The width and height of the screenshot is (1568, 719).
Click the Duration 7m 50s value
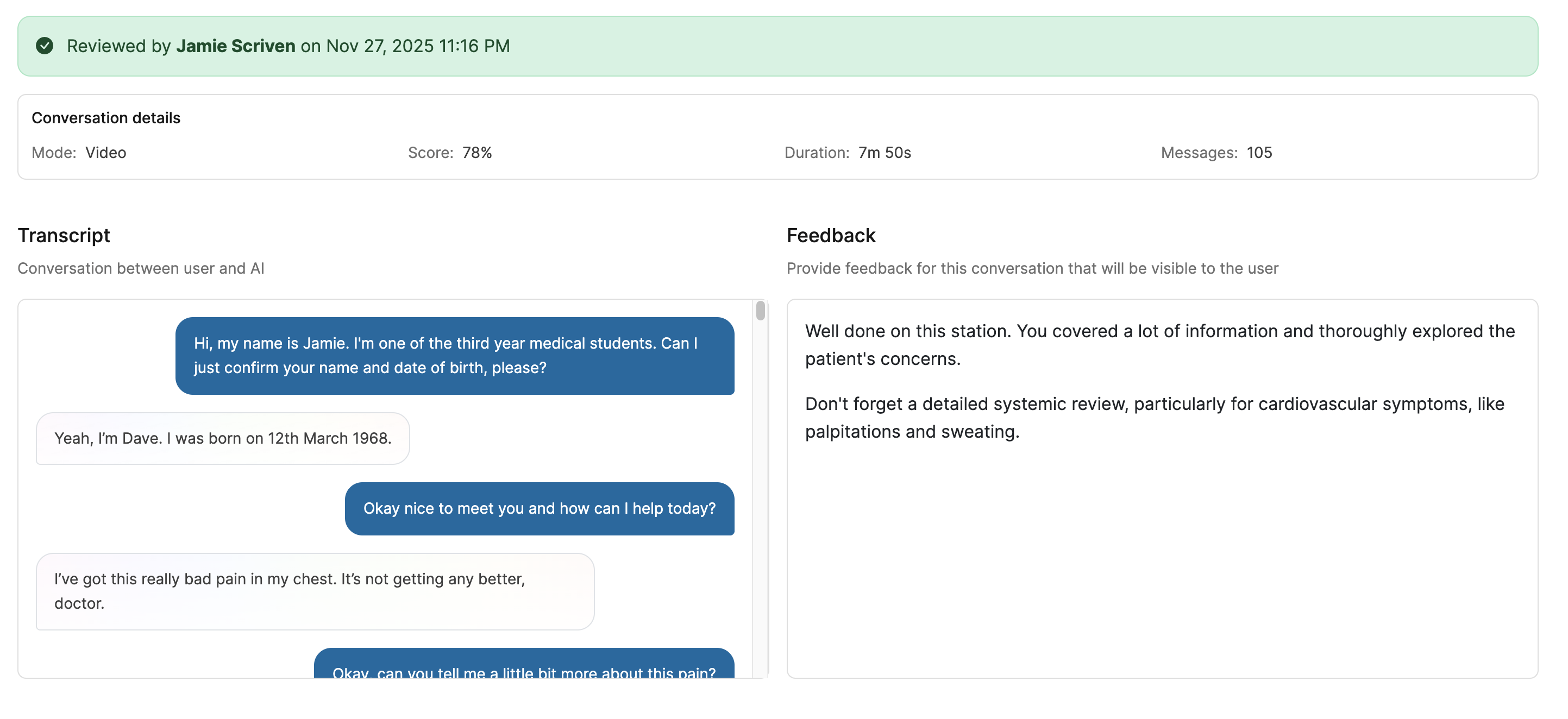click(x=884, y=152)
